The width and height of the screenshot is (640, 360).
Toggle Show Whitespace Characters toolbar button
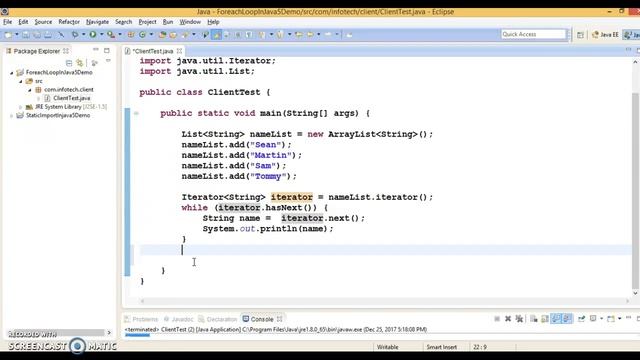(x=249, y=35)
